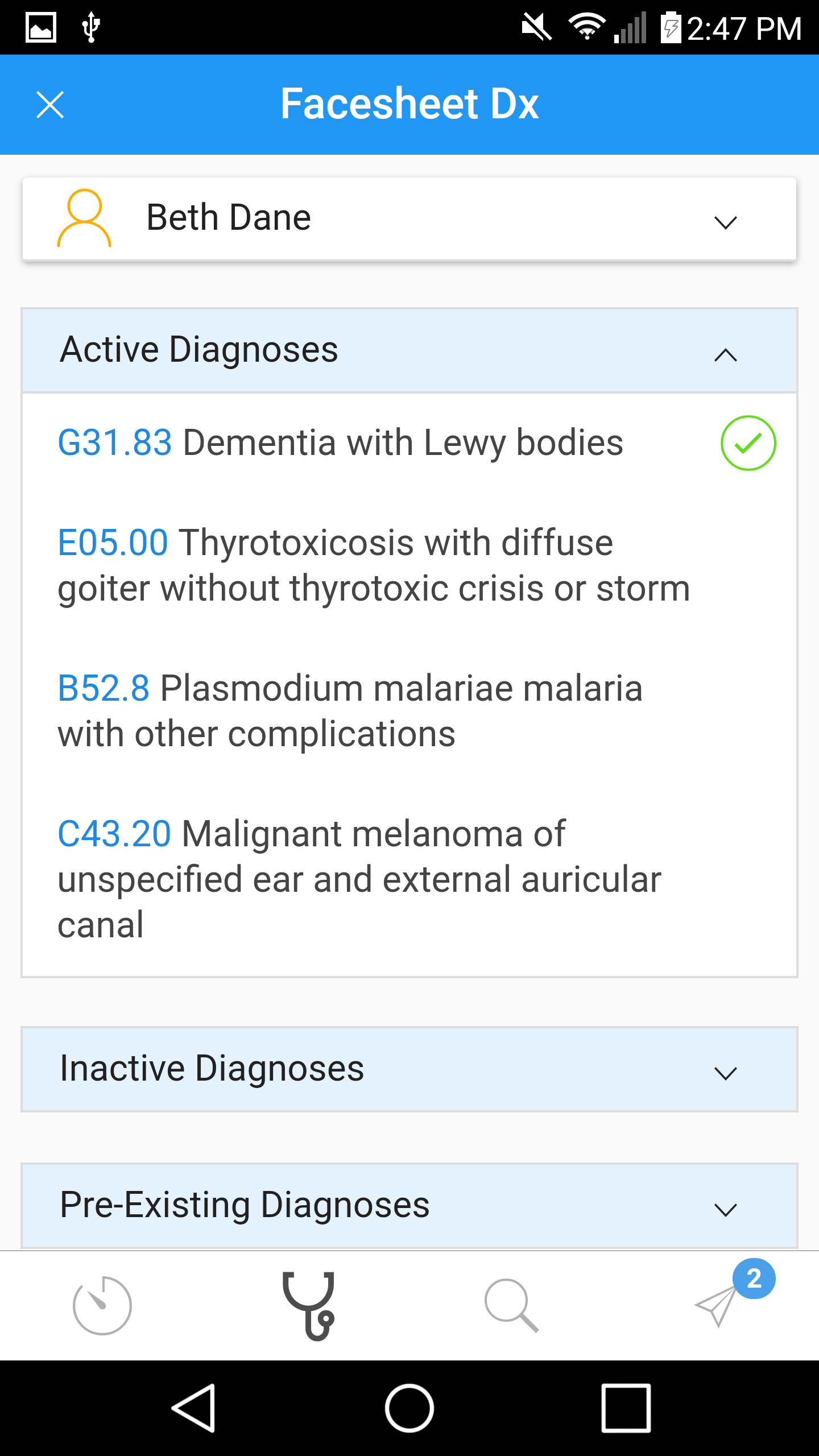Open the clock timer tab
The width and height of the screenshot is (819, 1456).
102,1305
